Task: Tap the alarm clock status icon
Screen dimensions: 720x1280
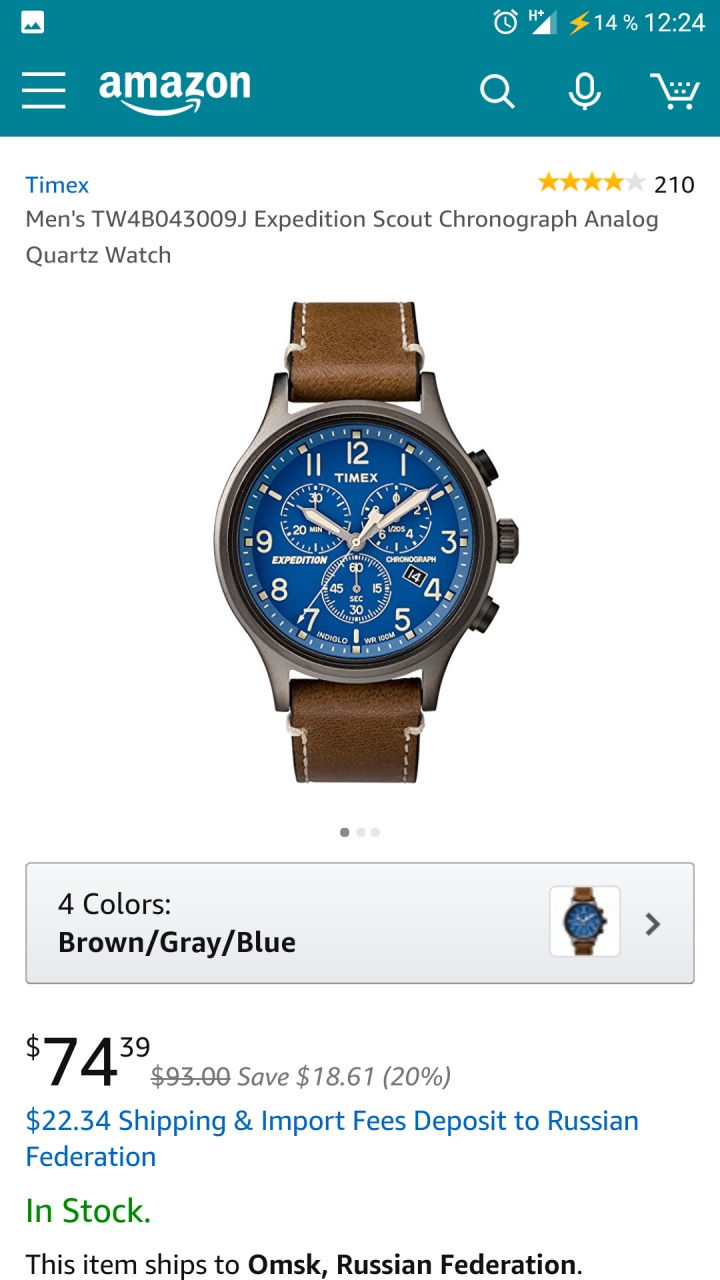Action: [x=506, y=22]
